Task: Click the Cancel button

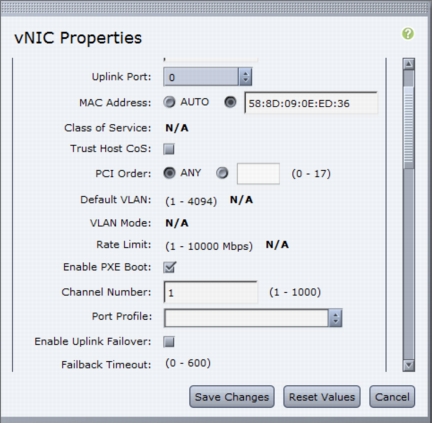Action: 392,397
